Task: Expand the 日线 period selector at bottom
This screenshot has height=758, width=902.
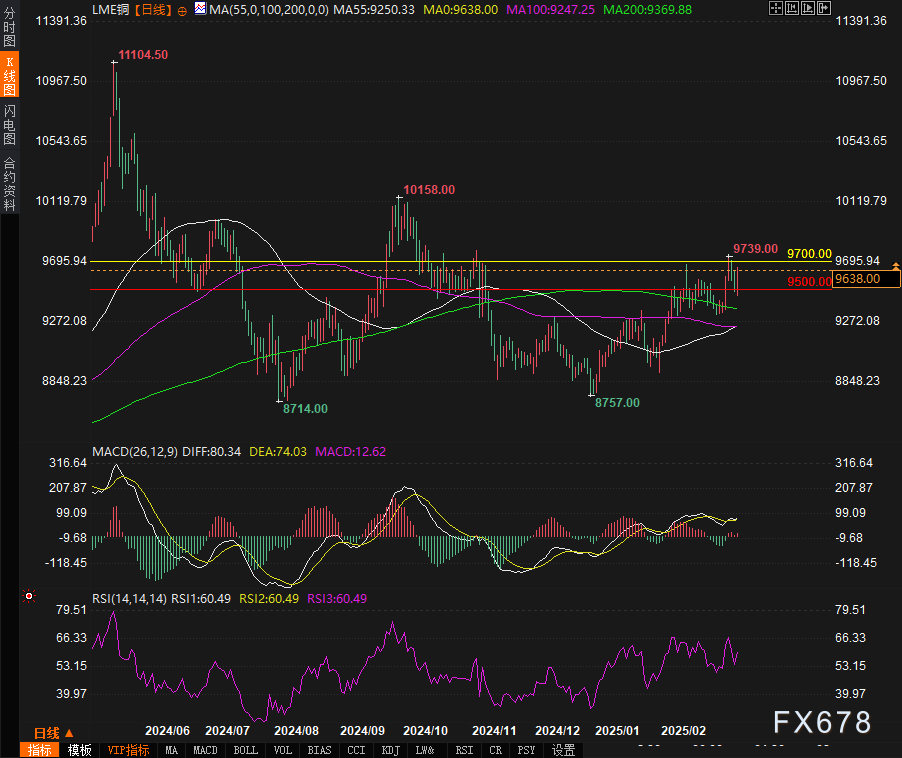Action: (x=47, y=733)
